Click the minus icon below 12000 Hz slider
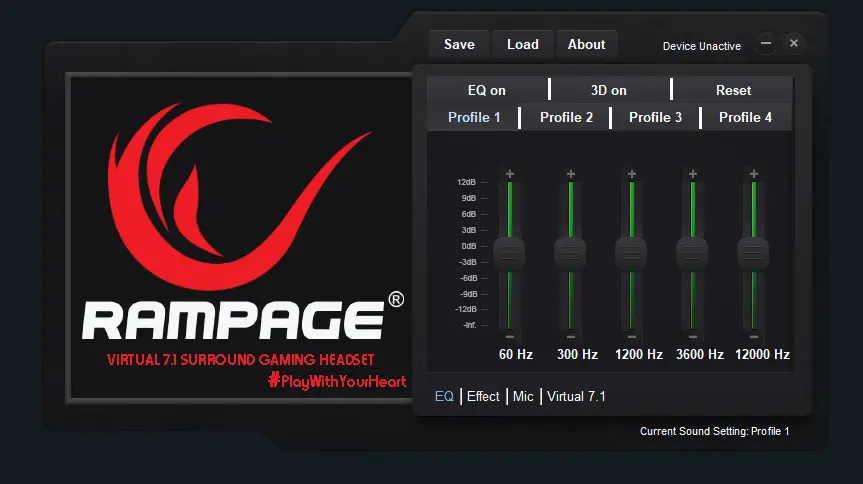This screenshot has width=863, height=484. [x=754, y=336]
